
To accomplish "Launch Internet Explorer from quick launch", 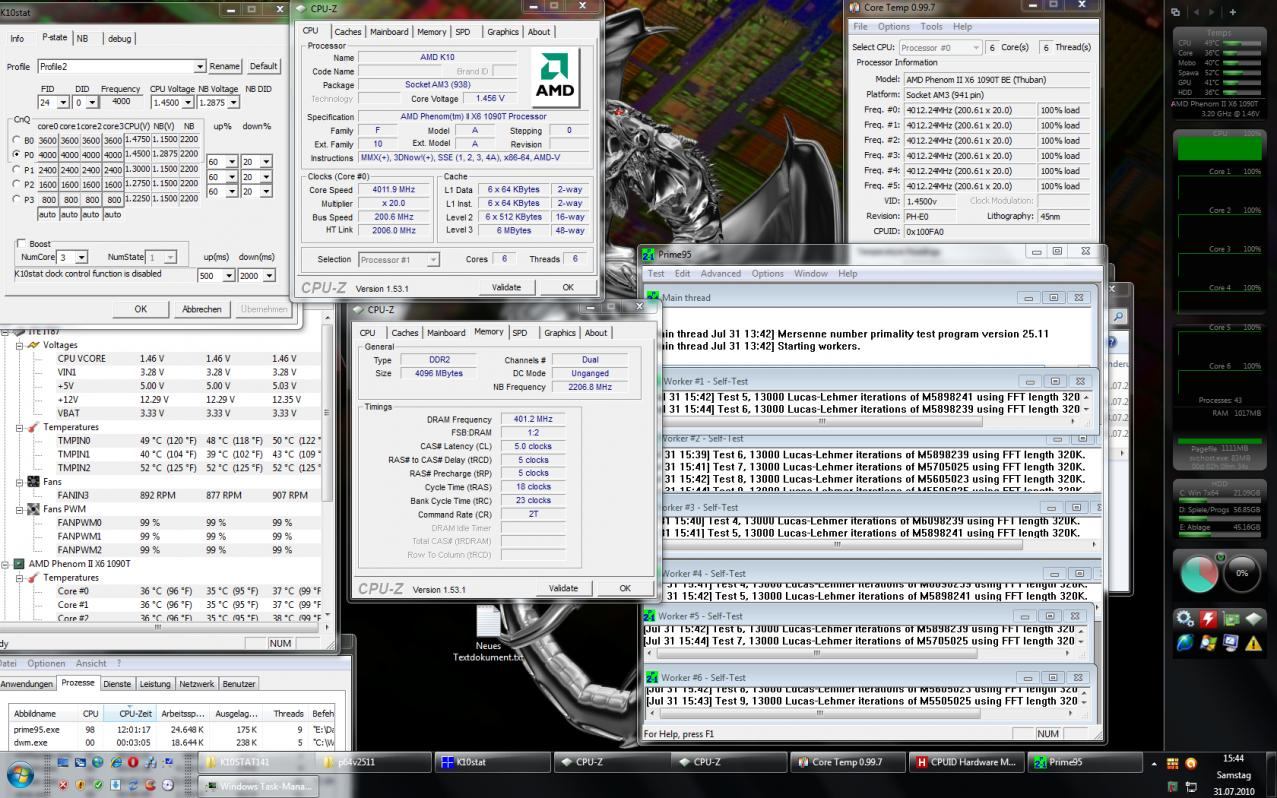I will click(115, 762).
